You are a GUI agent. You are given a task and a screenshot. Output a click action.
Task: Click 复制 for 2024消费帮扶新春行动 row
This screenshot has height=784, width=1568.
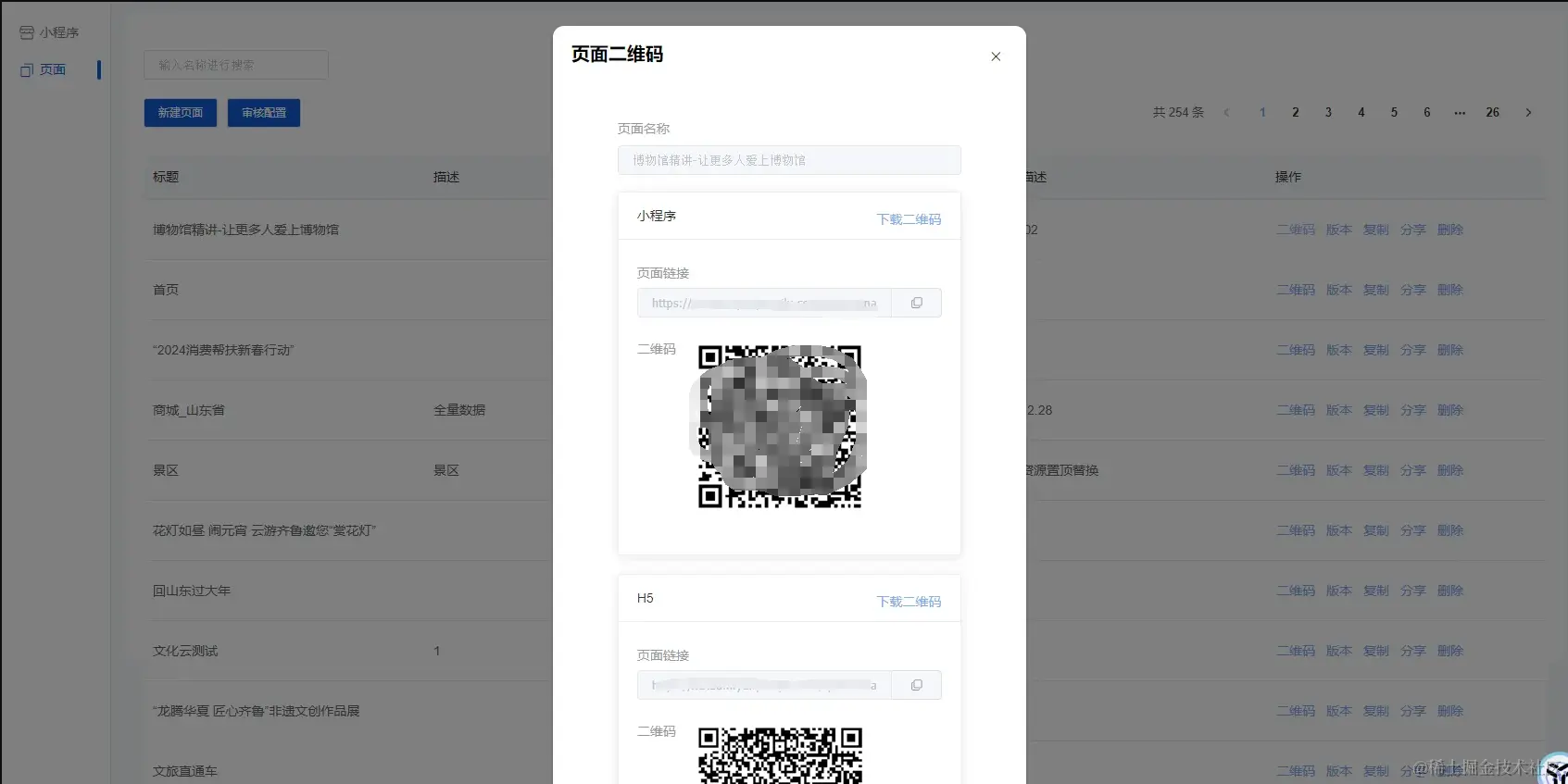point(1376,350)
